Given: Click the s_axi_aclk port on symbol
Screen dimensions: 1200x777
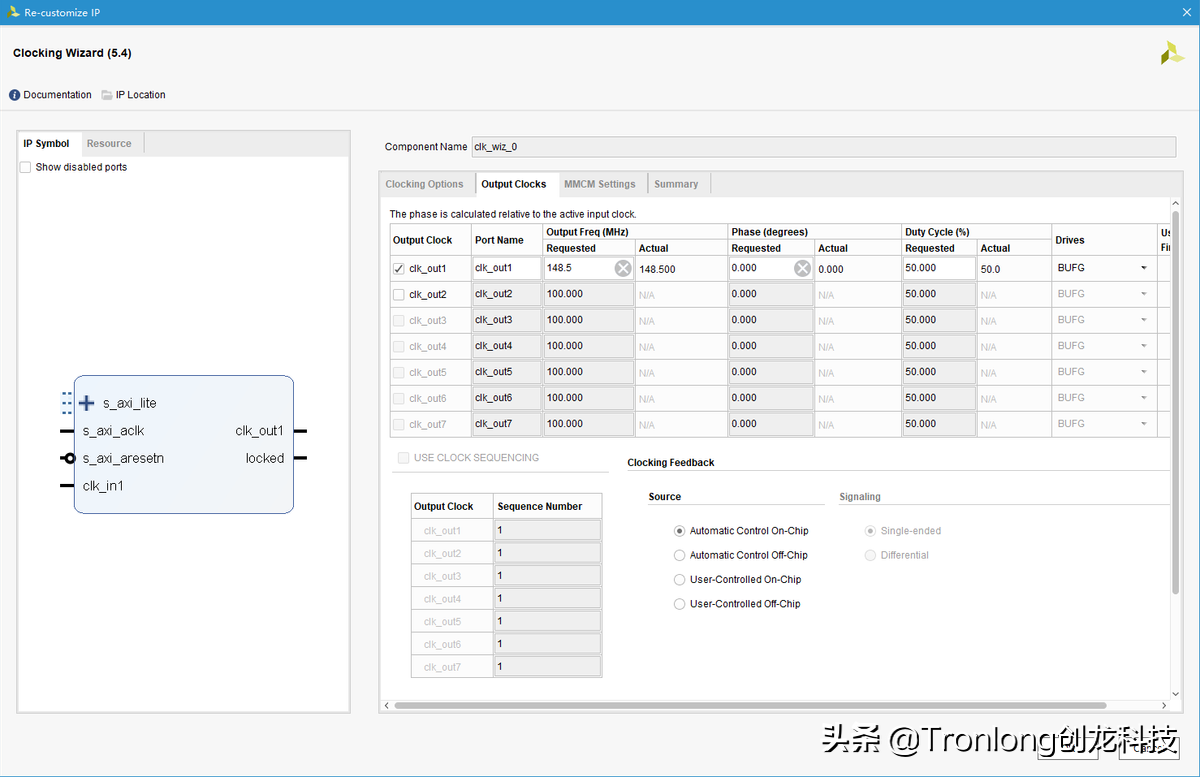Looking at the screenshot, I should [113, 431].
